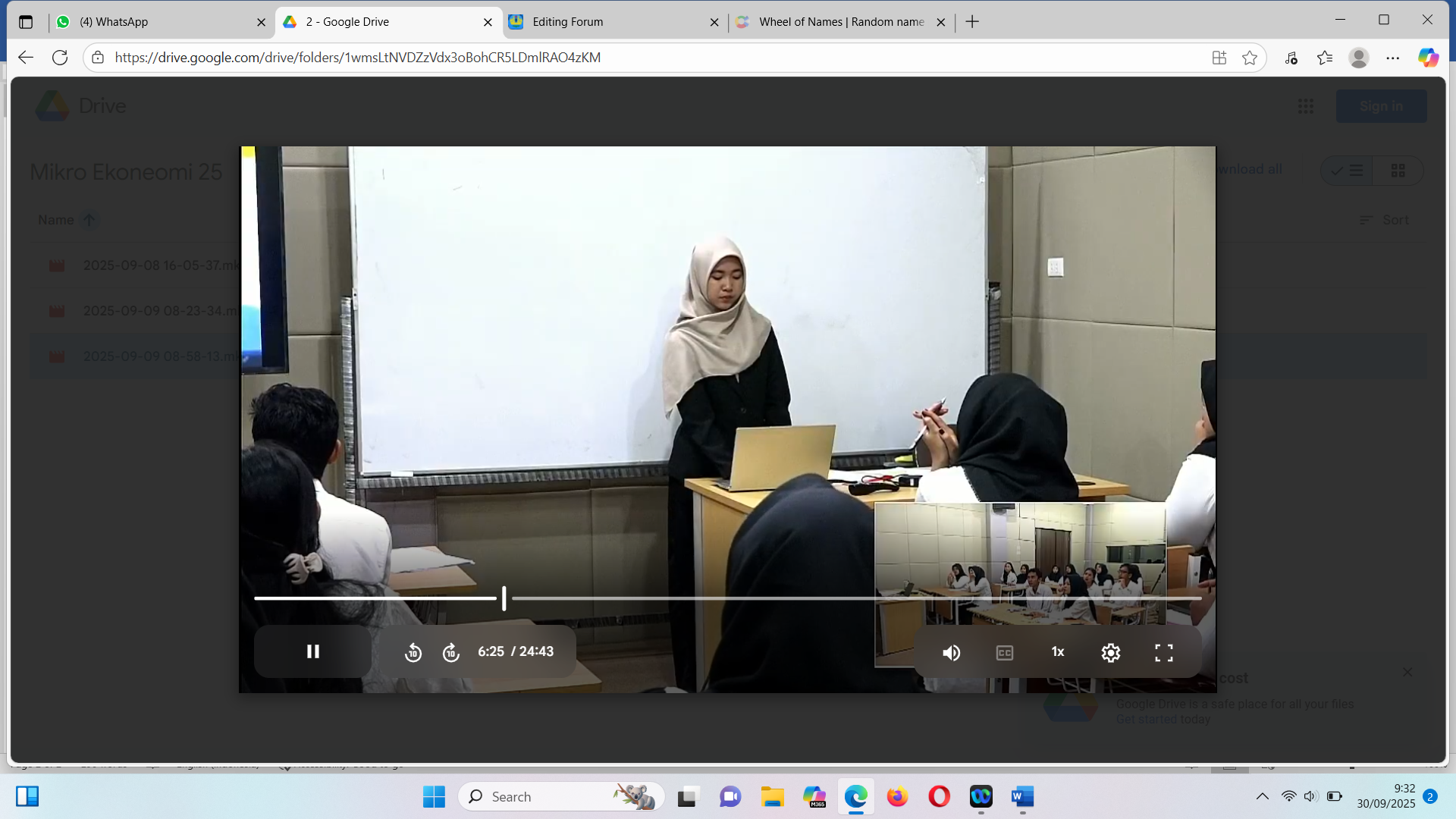The image size is (1456, 819).
Task: Open Copilot sidebar icon
Action: [1428, 58]
